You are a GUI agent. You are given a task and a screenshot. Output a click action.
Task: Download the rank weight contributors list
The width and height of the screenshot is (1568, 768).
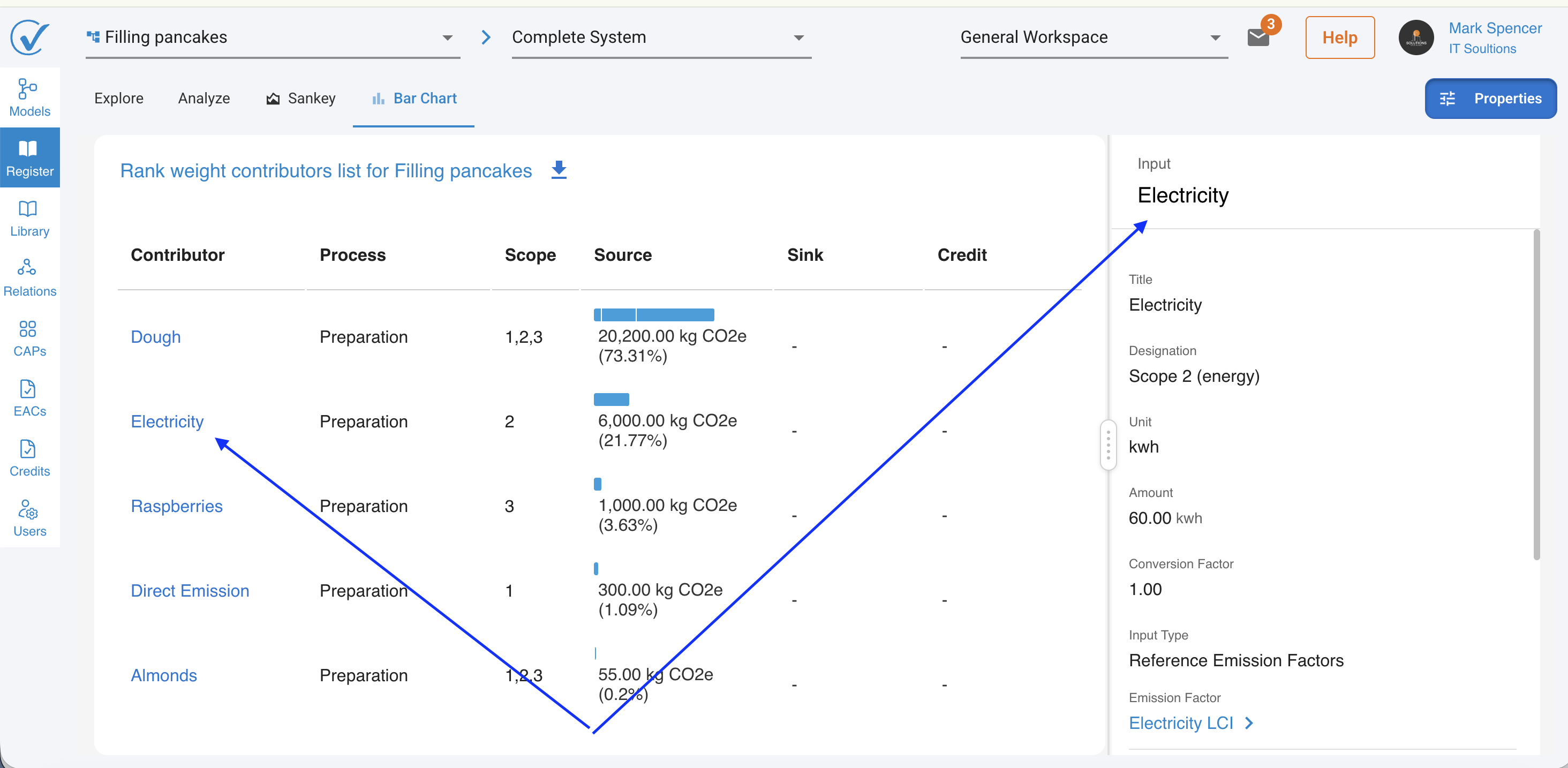[x=559, y=170]
